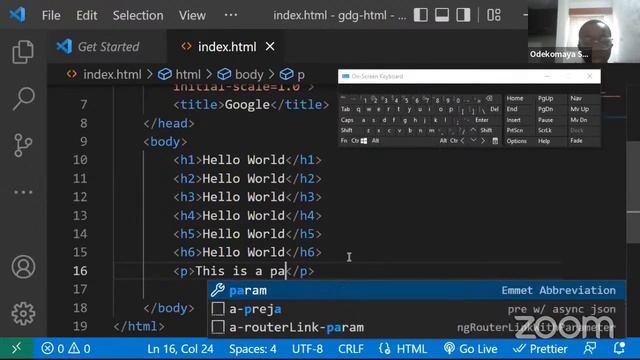Click Windows logo key on On-Screen Keyboard
The width and height of the screenshot is (640, 360).
pos(364,141)
